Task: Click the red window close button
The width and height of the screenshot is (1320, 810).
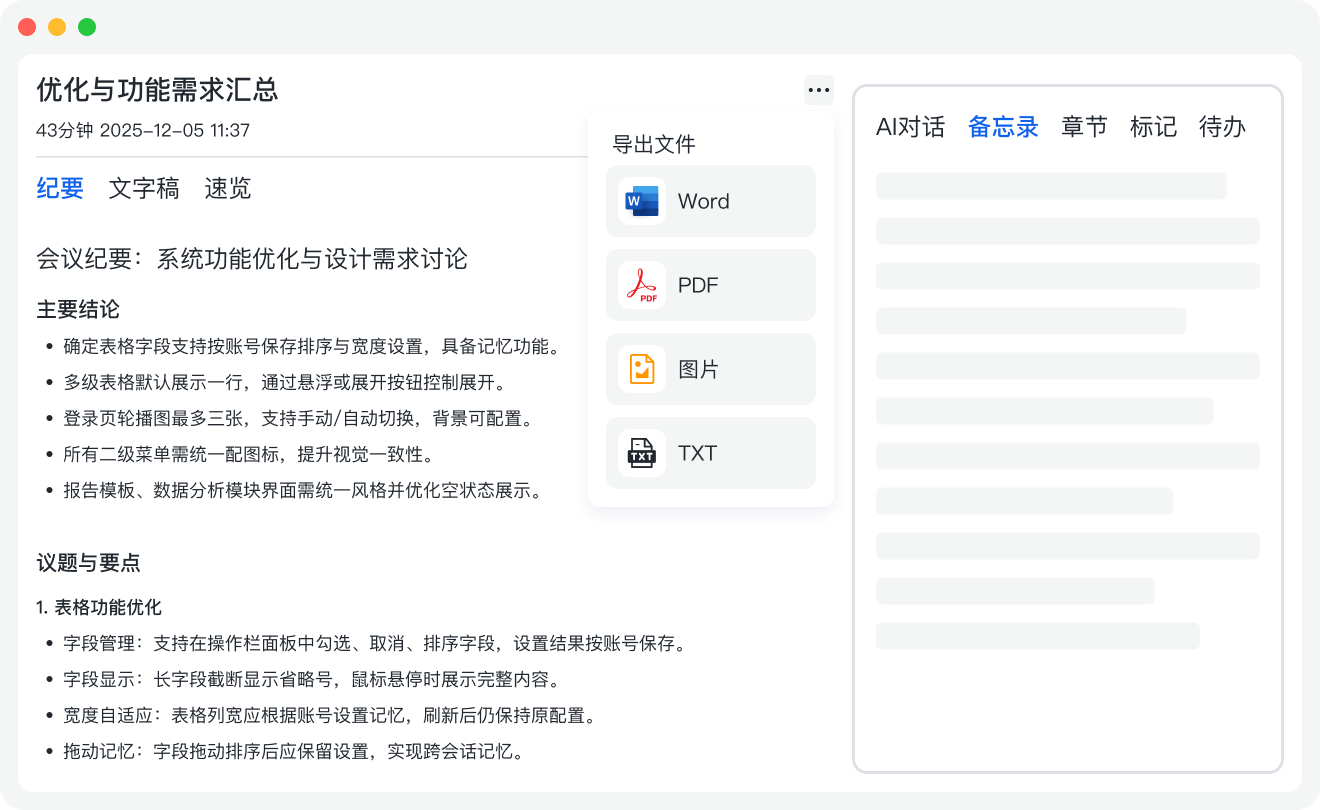Action: [x=27, y=27]
